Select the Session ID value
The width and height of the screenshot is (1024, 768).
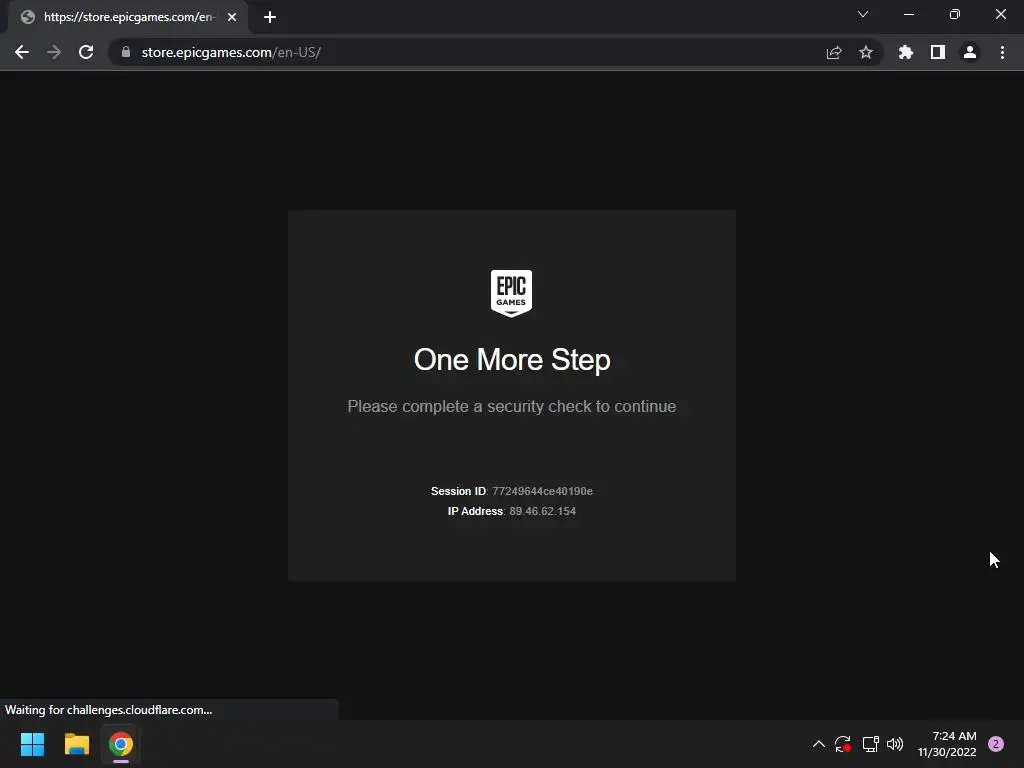pos(542,491)
